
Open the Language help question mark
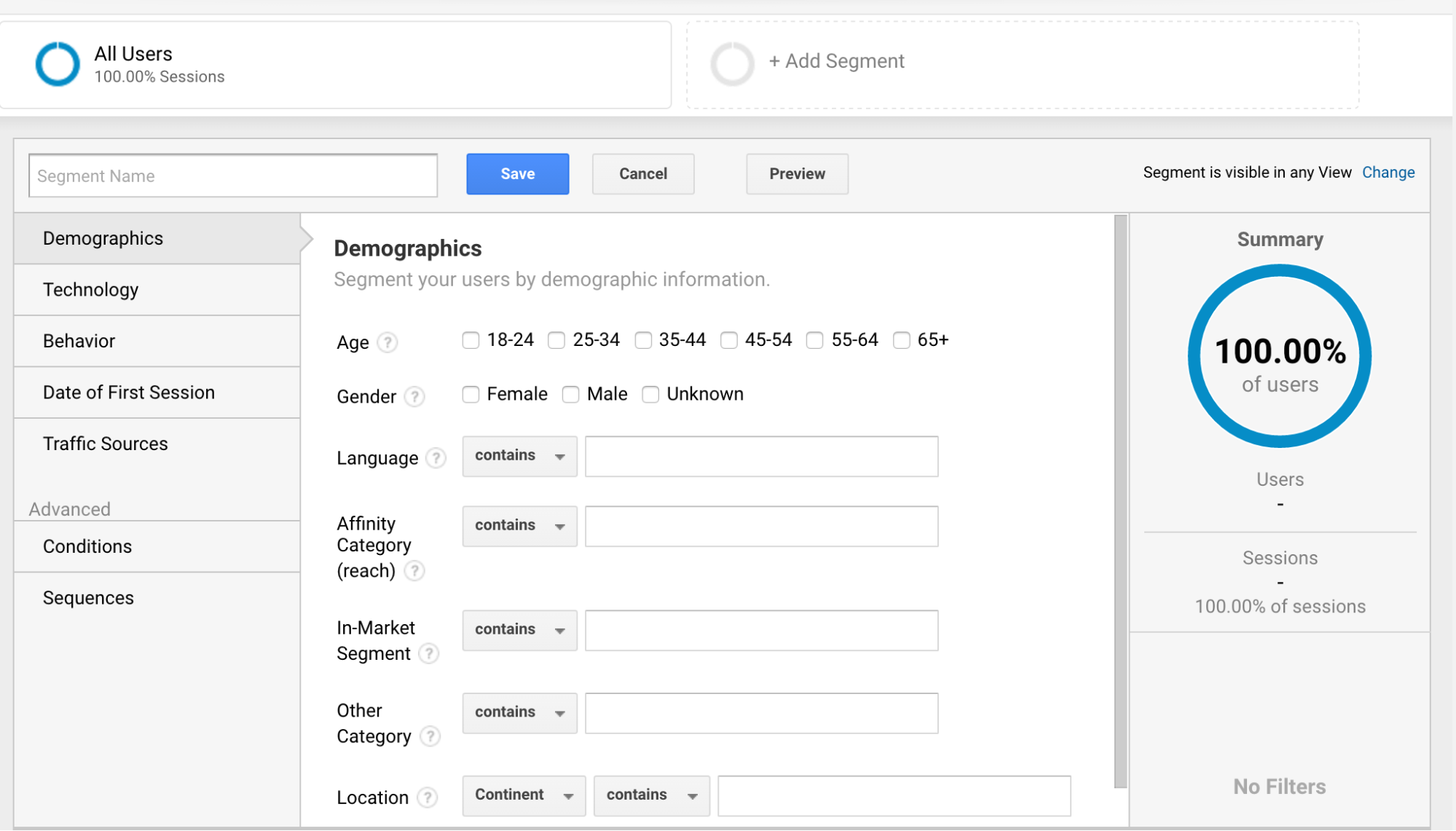click(436, 458)
